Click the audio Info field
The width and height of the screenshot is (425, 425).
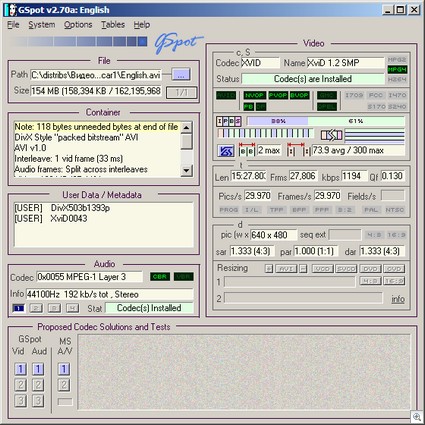point(110,294)
